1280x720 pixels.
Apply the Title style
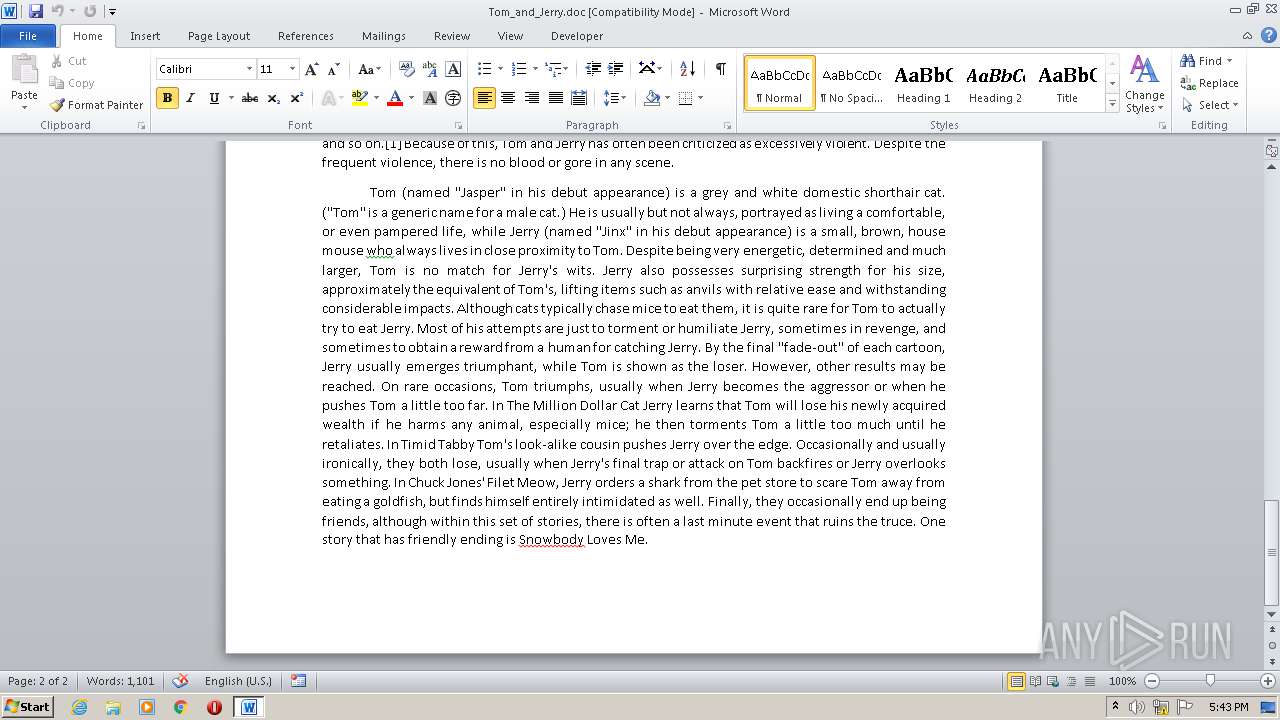tap(1067, 83)
